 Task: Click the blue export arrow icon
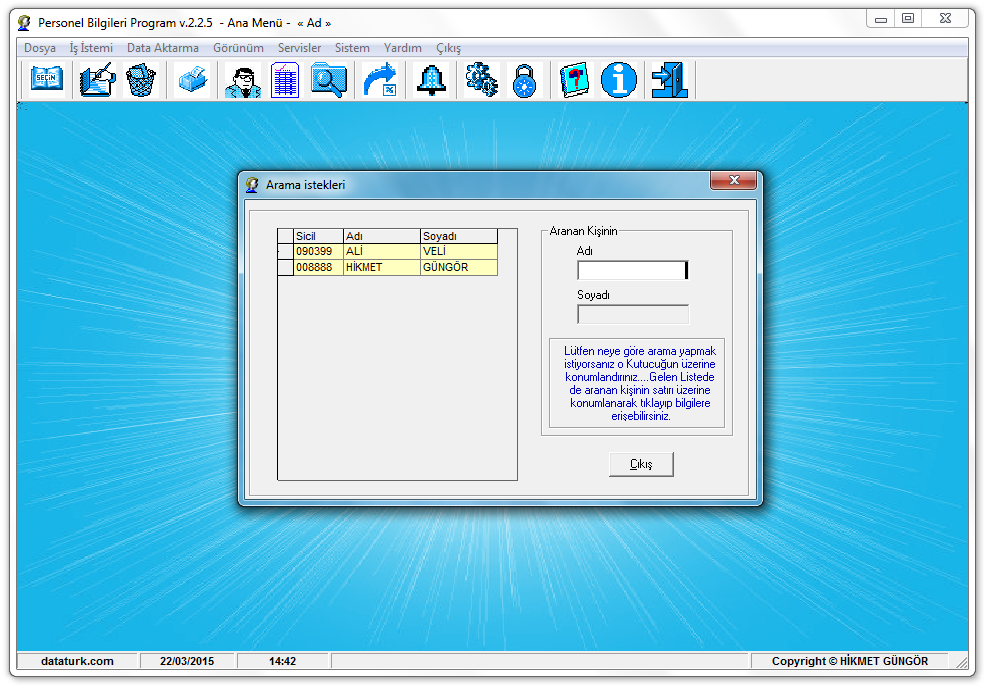click(380, 80)
